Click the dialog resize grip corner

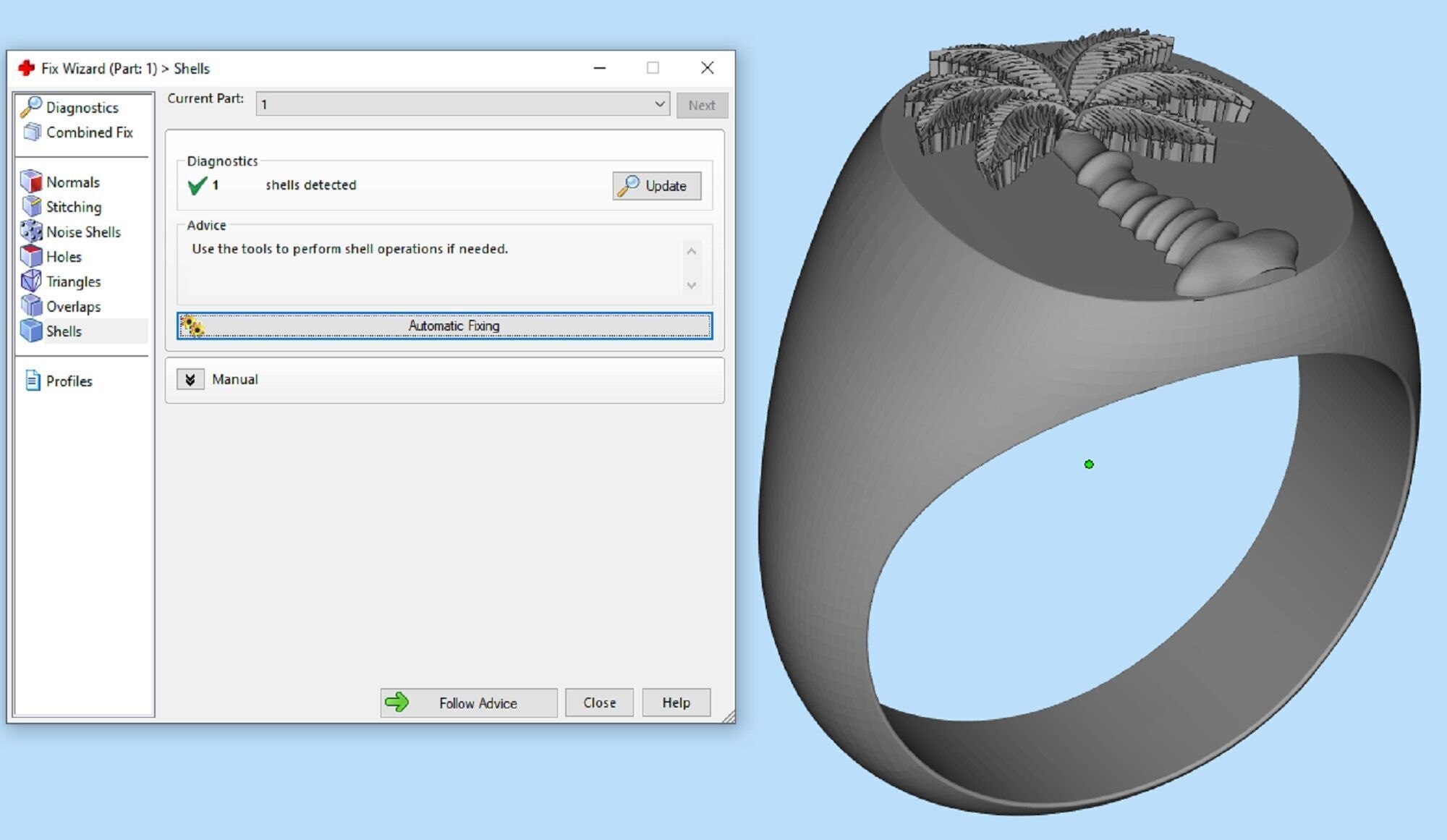pyautogui.click(x=729, y=716)
